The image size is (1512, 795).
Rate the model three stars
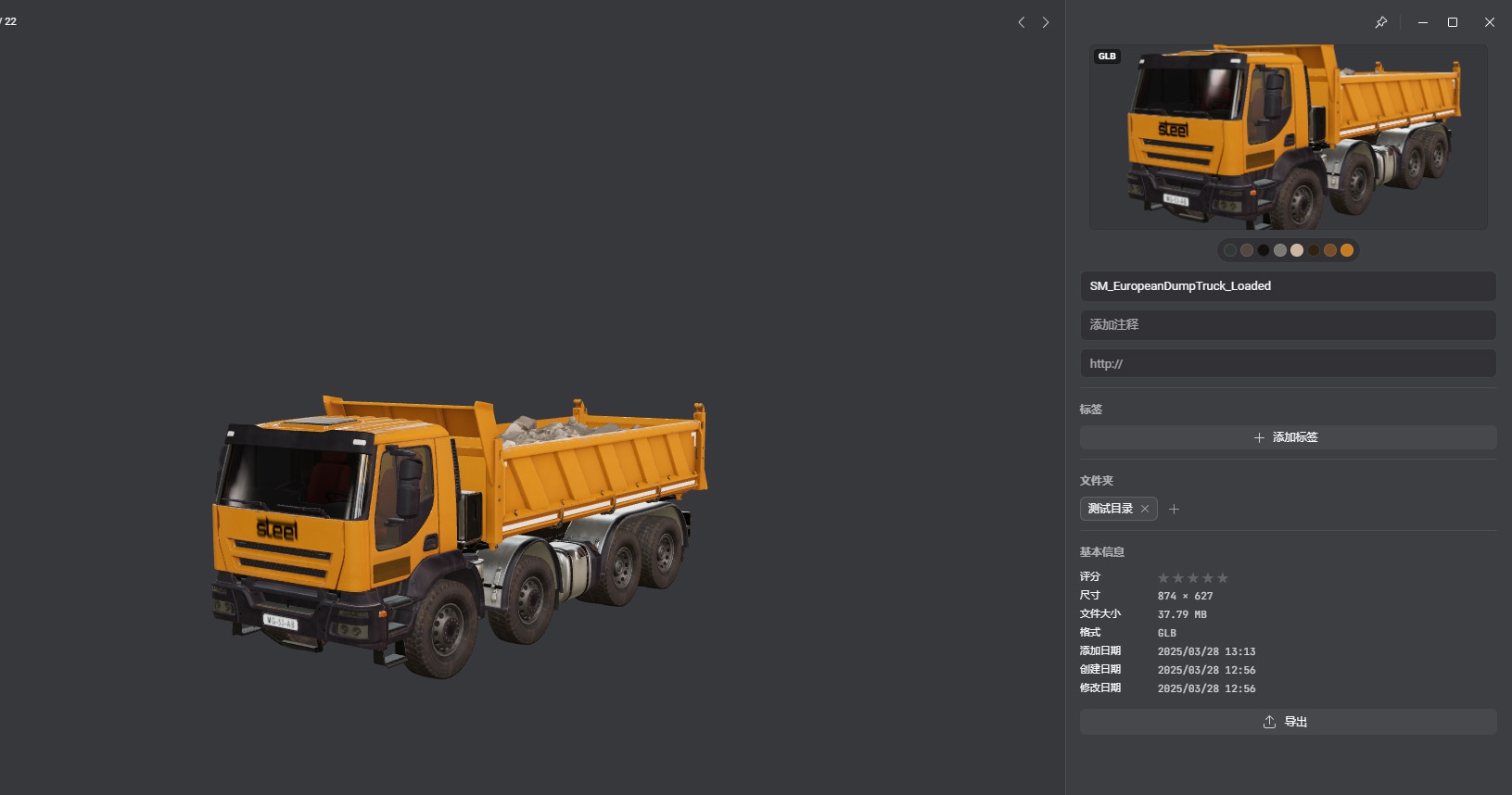(1193, 578)
